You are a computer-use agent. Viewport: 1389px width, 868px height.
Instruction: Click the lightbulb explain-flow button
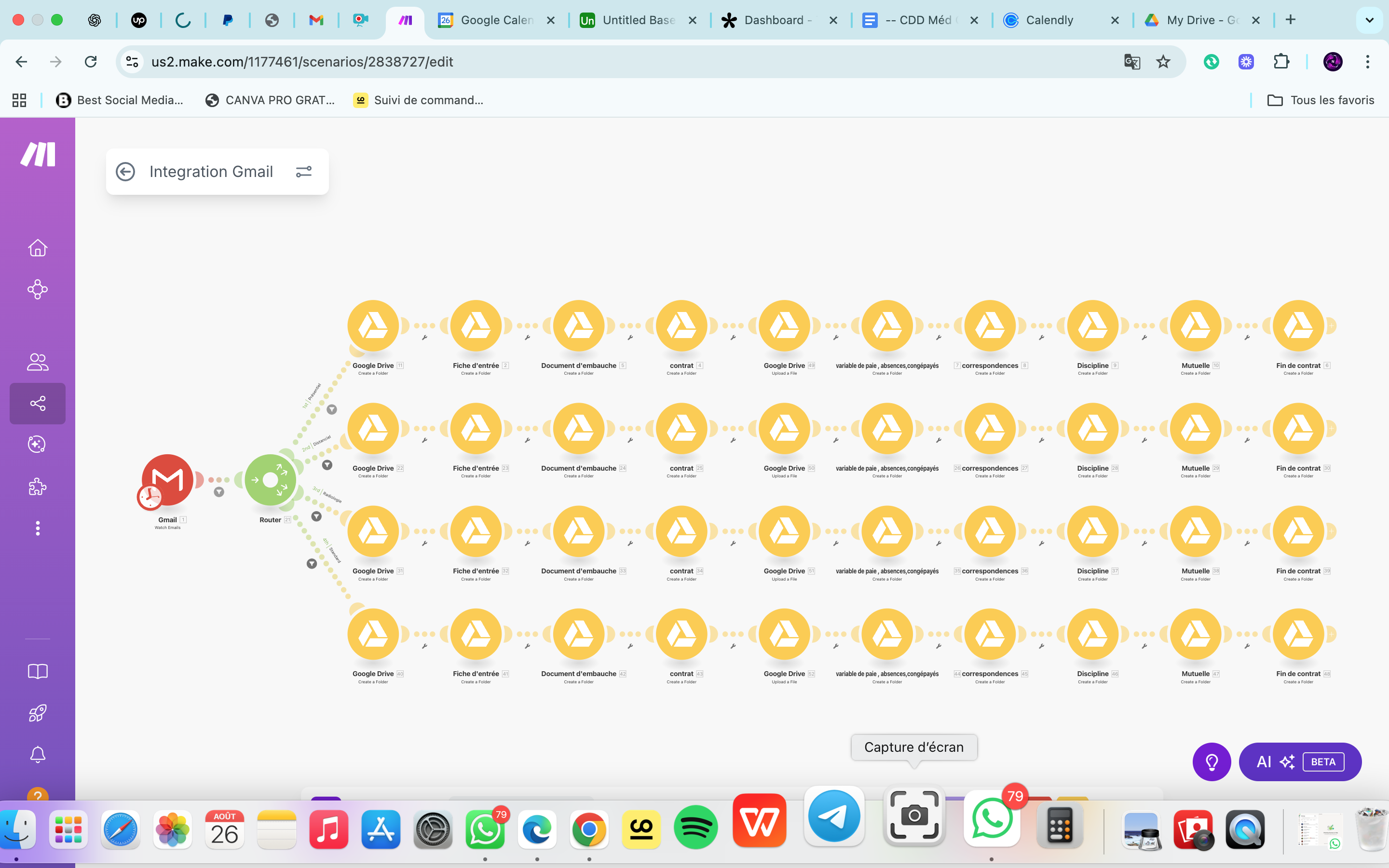click(1212, 762)
